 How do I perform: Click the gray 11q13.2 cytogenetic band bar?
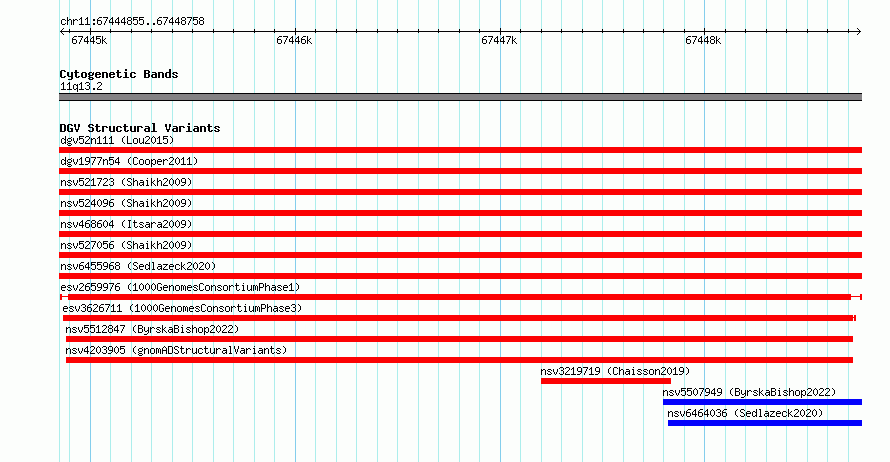(x=460, y=97)
